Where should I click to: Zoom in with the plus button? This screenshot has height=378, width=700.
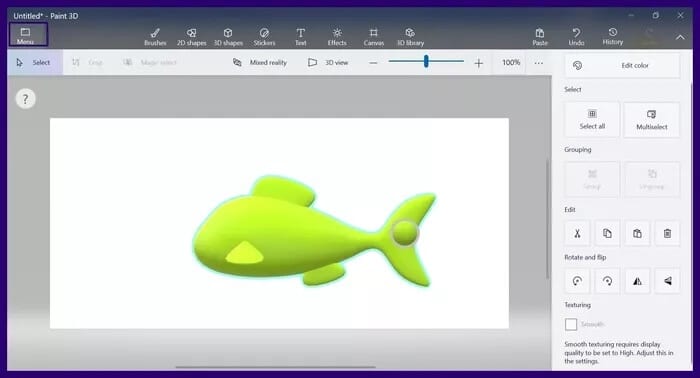[x=479, y=63]
